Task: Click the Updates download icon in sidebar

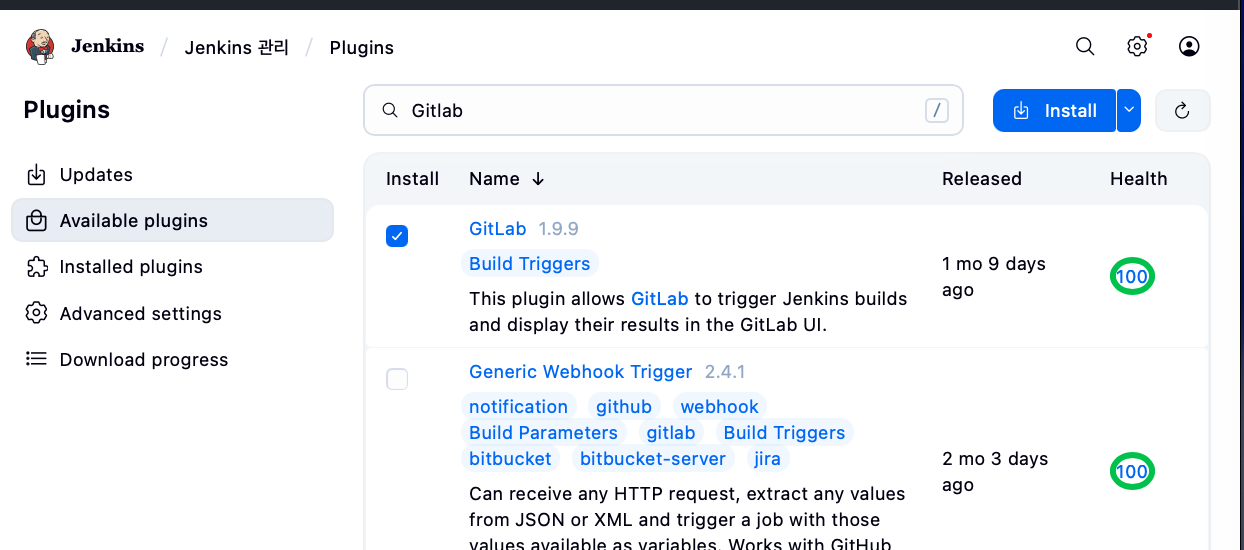Action: (36, 175)
